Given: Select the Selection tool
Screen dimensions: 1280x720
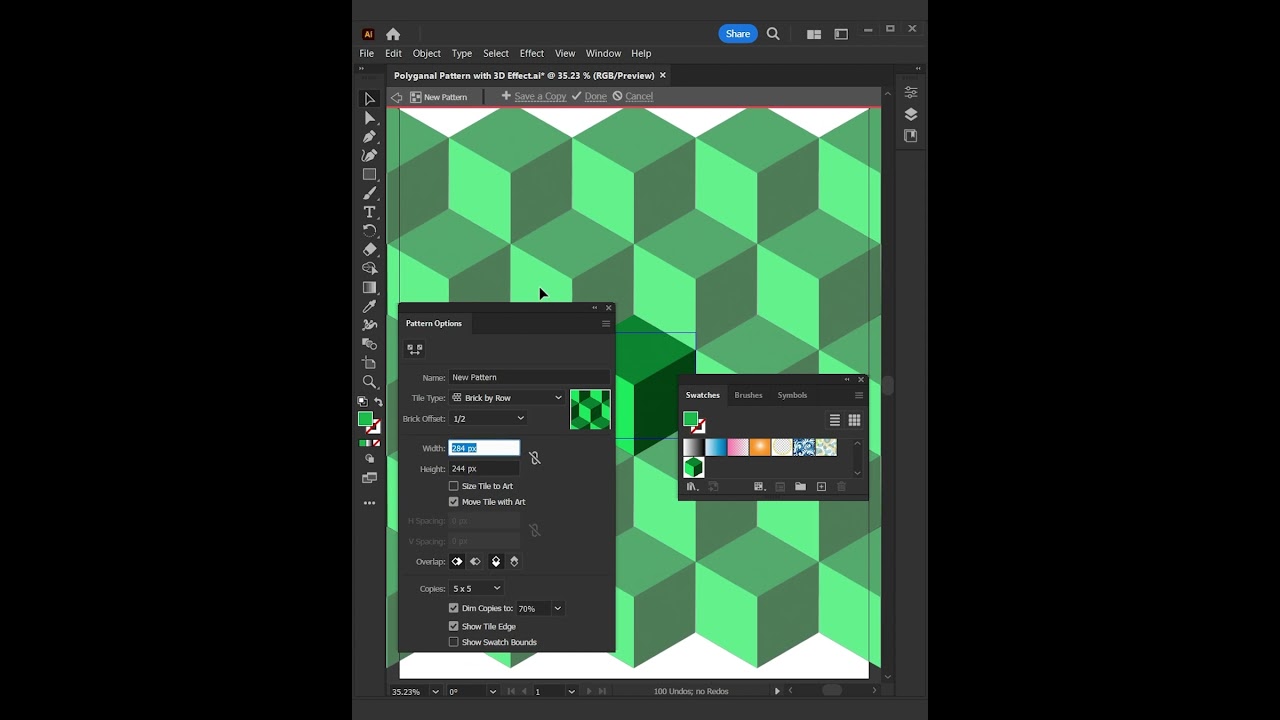Looking at the screenshot, I should pyautogui.click(x=369, y=99).
